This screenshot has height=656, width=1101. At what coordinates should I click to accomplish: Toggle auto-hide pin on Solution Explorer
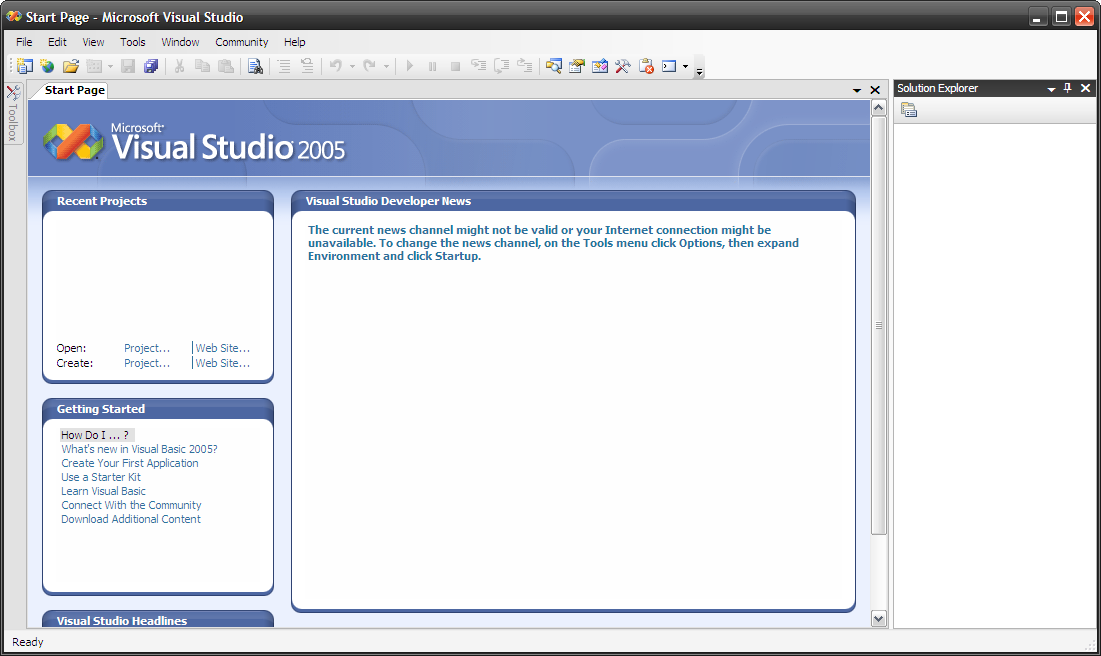(1068, 88)
